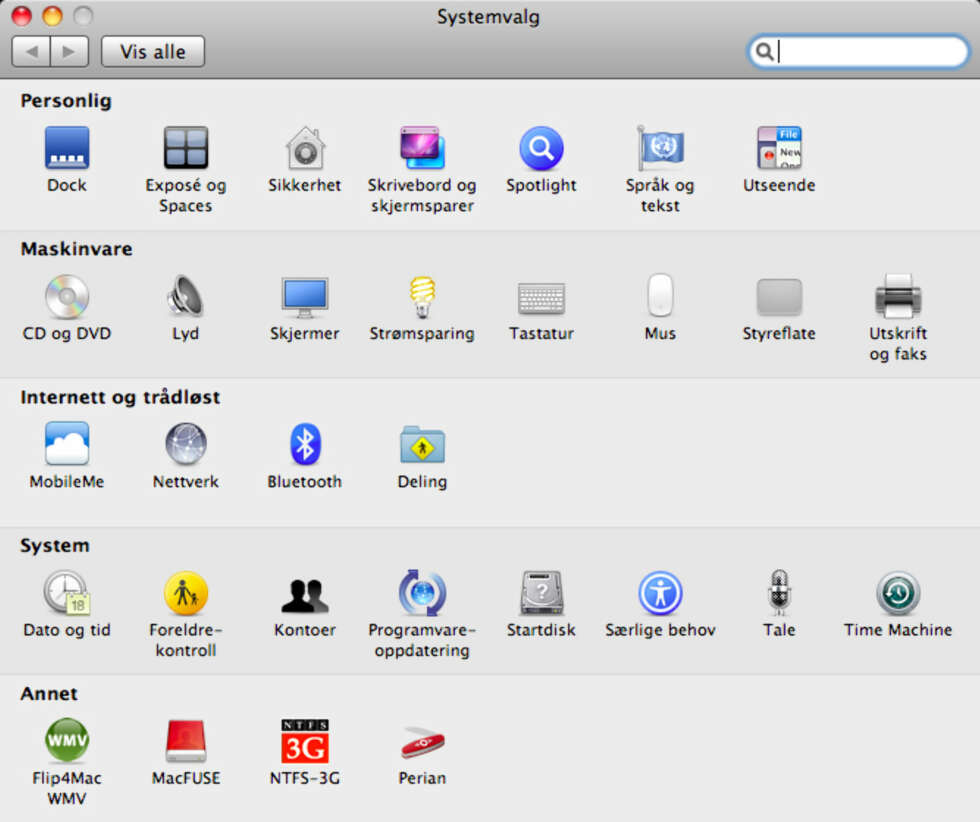Open Foreldrekontroll parental controls
This screenshot has height=822, width=980.
(186, 593)
